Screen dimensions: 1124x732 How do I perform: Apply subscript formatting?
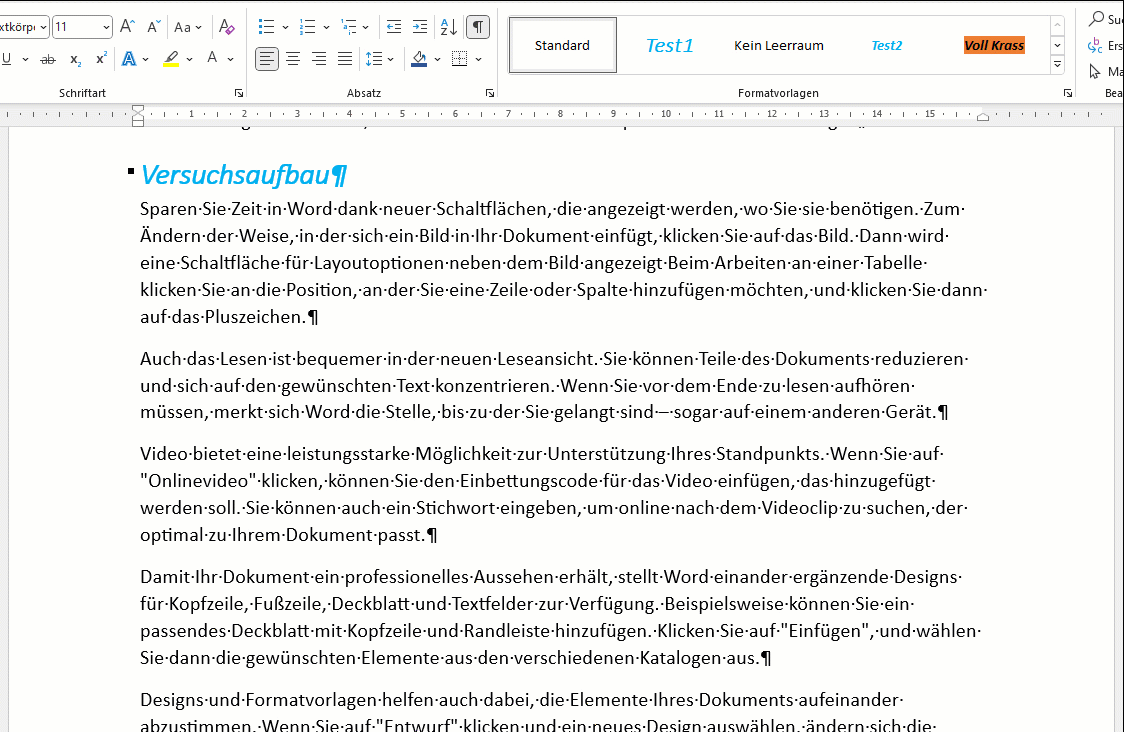pyautogui.click(x=76, y=60)
